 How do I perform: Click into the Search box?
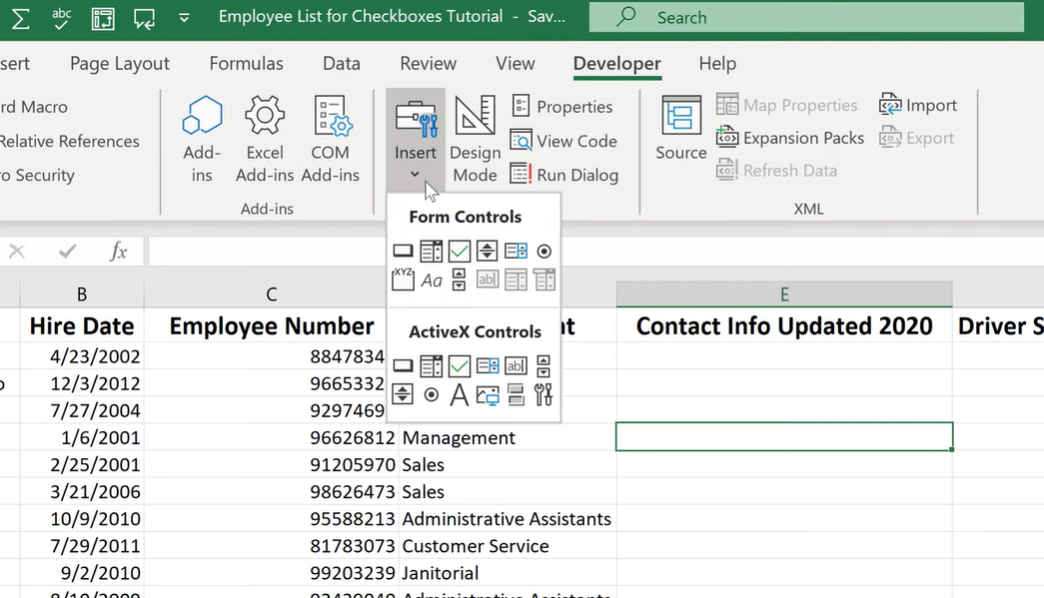(806, 17)
